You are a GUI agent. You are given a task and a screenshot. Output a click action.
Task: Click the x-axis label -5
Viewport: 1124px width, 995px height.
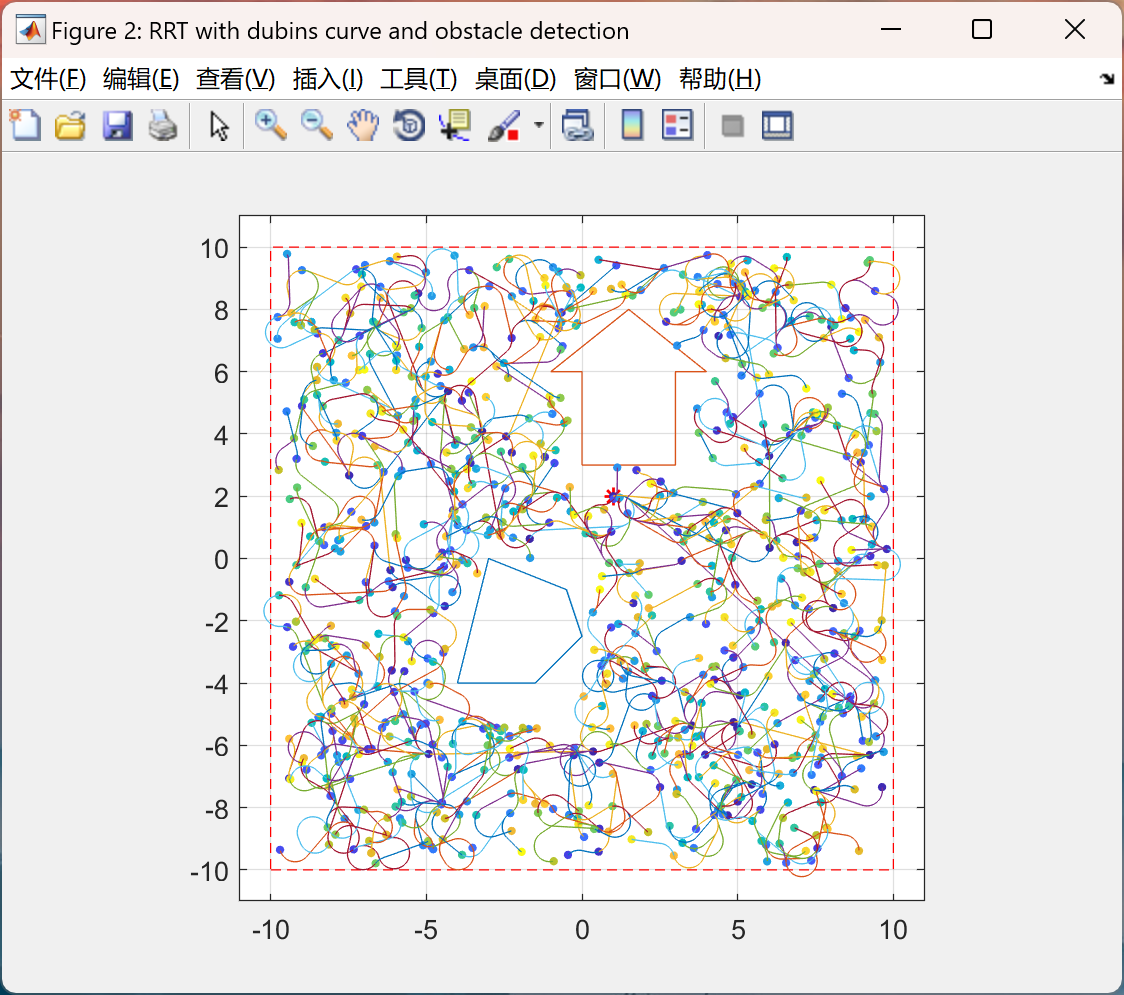(x=426, y=930)
